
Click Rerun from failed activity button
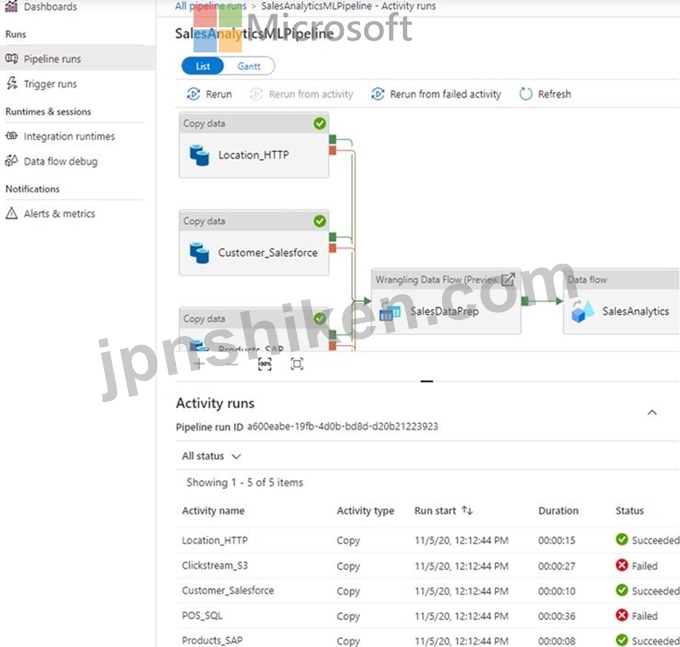[x=436, y=94]
